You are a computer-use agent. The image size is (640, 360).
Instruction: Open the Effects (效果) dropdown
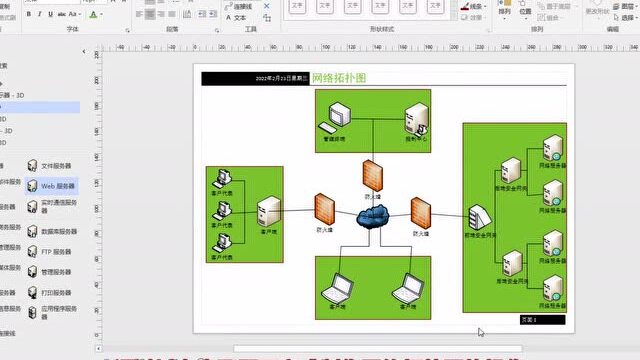click(x=473, y=18)
